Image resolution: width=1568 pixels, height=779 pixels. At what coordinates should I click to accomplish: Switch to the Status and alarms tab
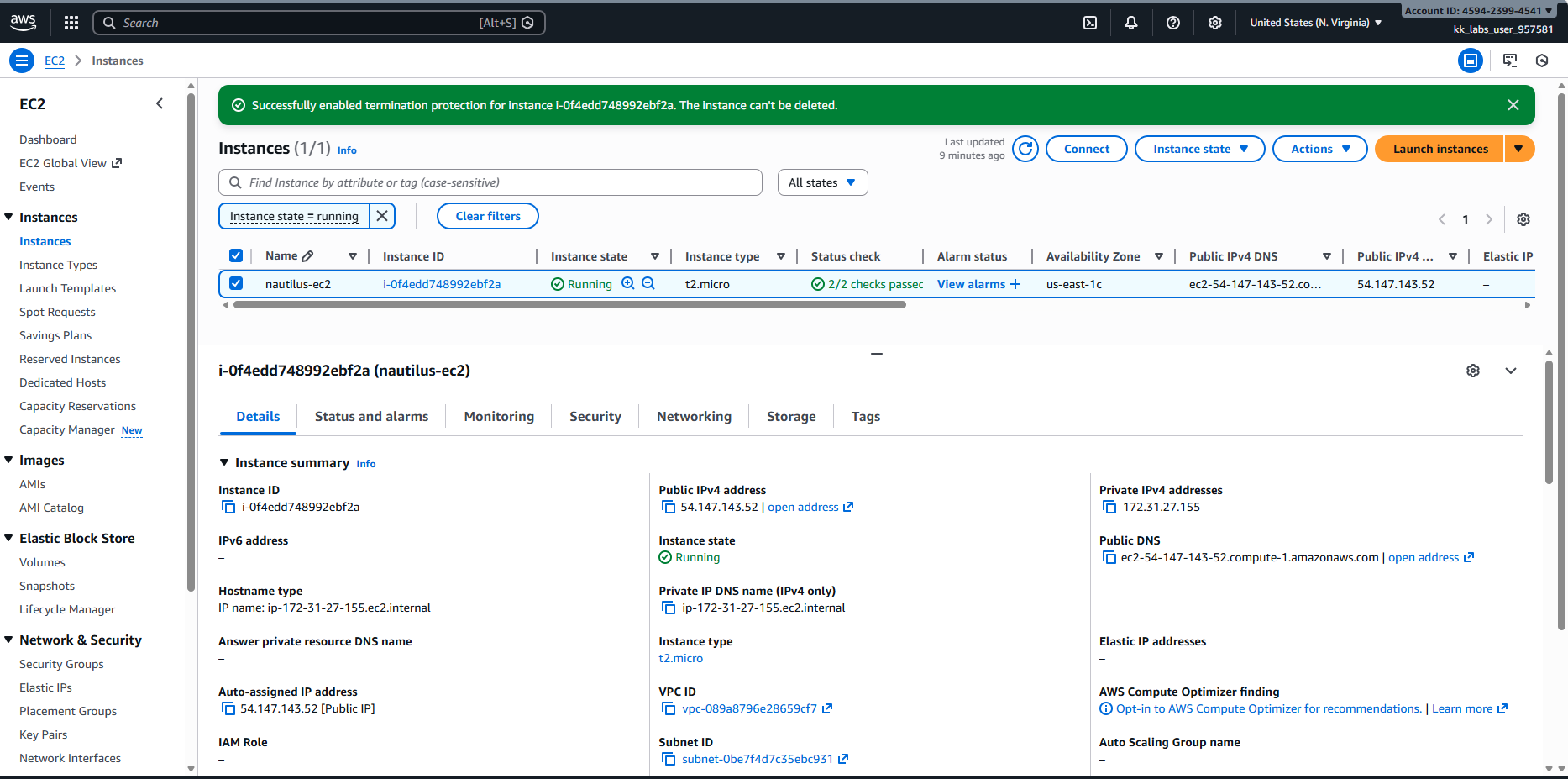371,416
